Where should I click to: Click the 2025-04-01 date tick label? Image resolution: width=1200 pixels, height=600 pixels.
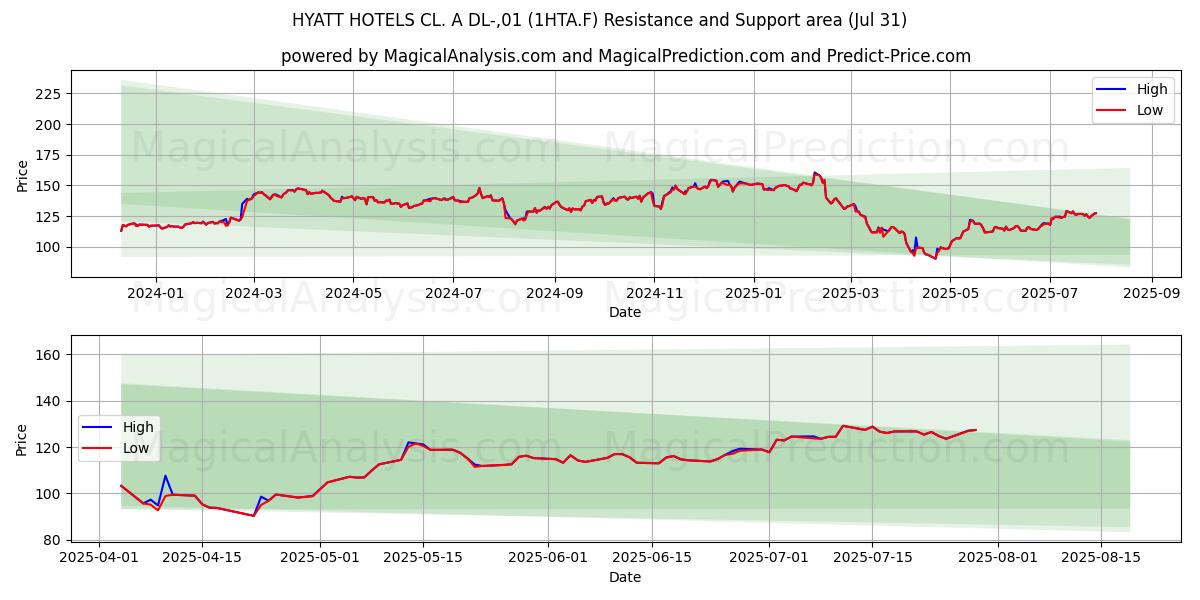pyautogui.click(x=99, y=558)
